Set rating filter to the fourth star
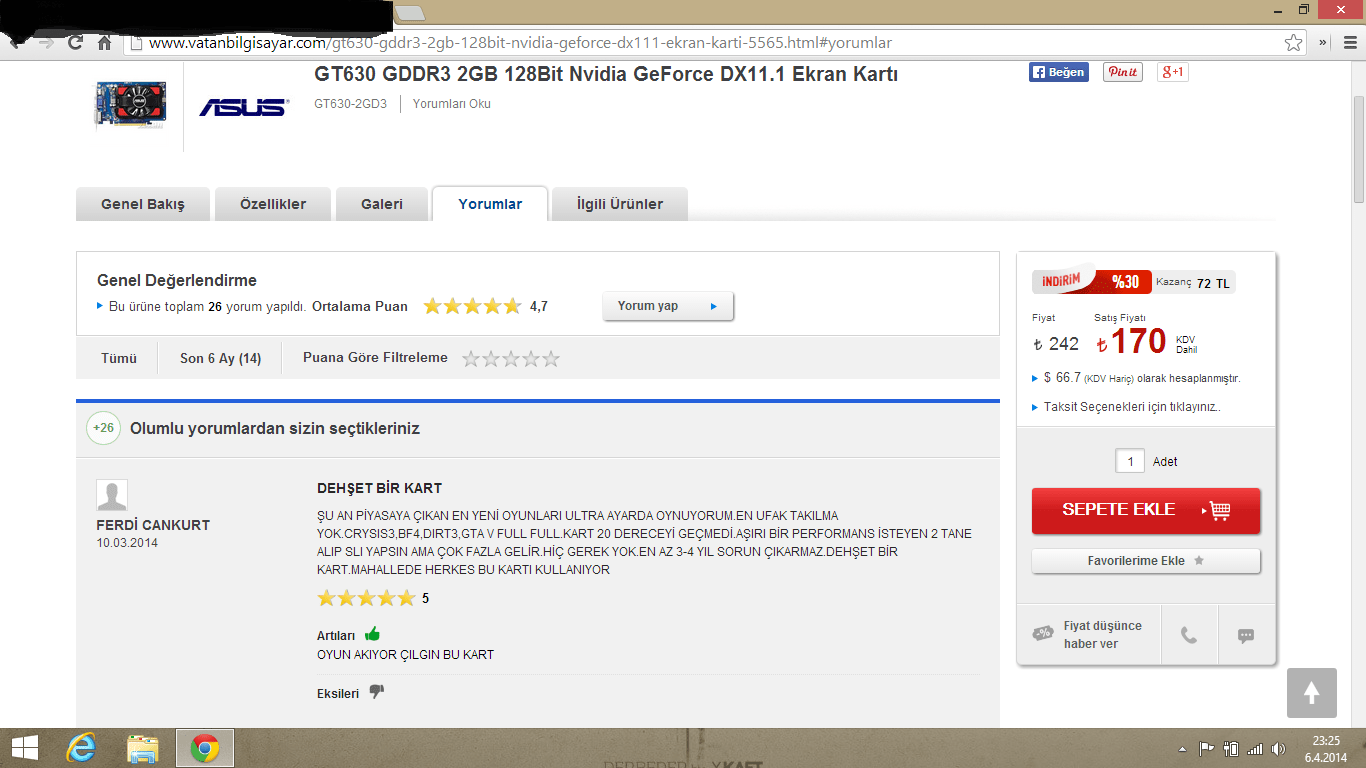The image size is (1366, 768). [531, 358]
